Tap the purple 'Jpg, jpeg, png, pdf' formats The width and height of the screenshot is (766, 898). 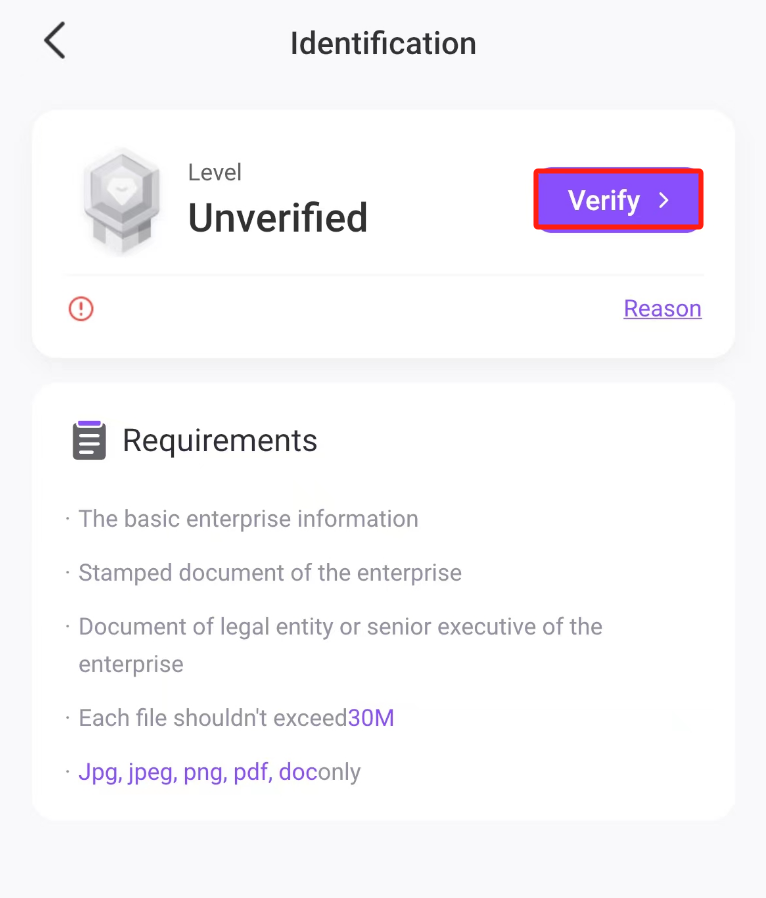(x=175, y=772)
